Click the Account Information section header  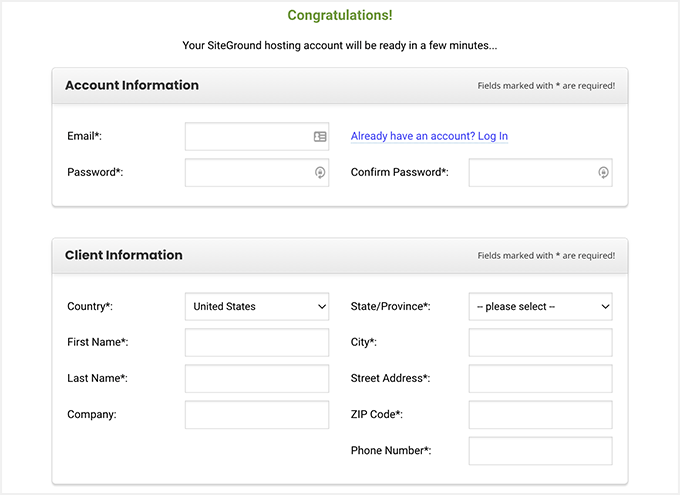tap(132, 86)
